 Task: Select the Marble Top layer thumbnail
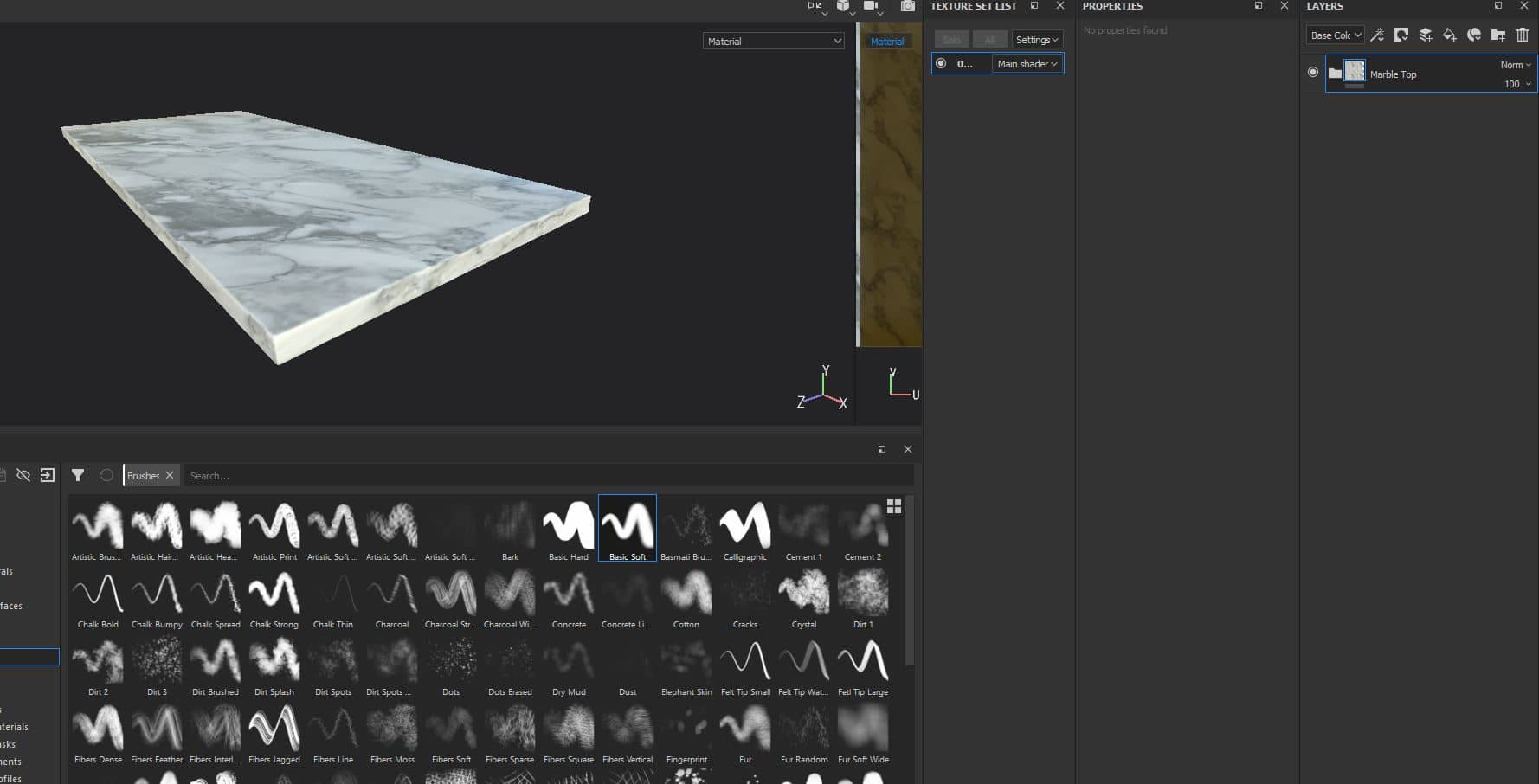click(1355, 71)
